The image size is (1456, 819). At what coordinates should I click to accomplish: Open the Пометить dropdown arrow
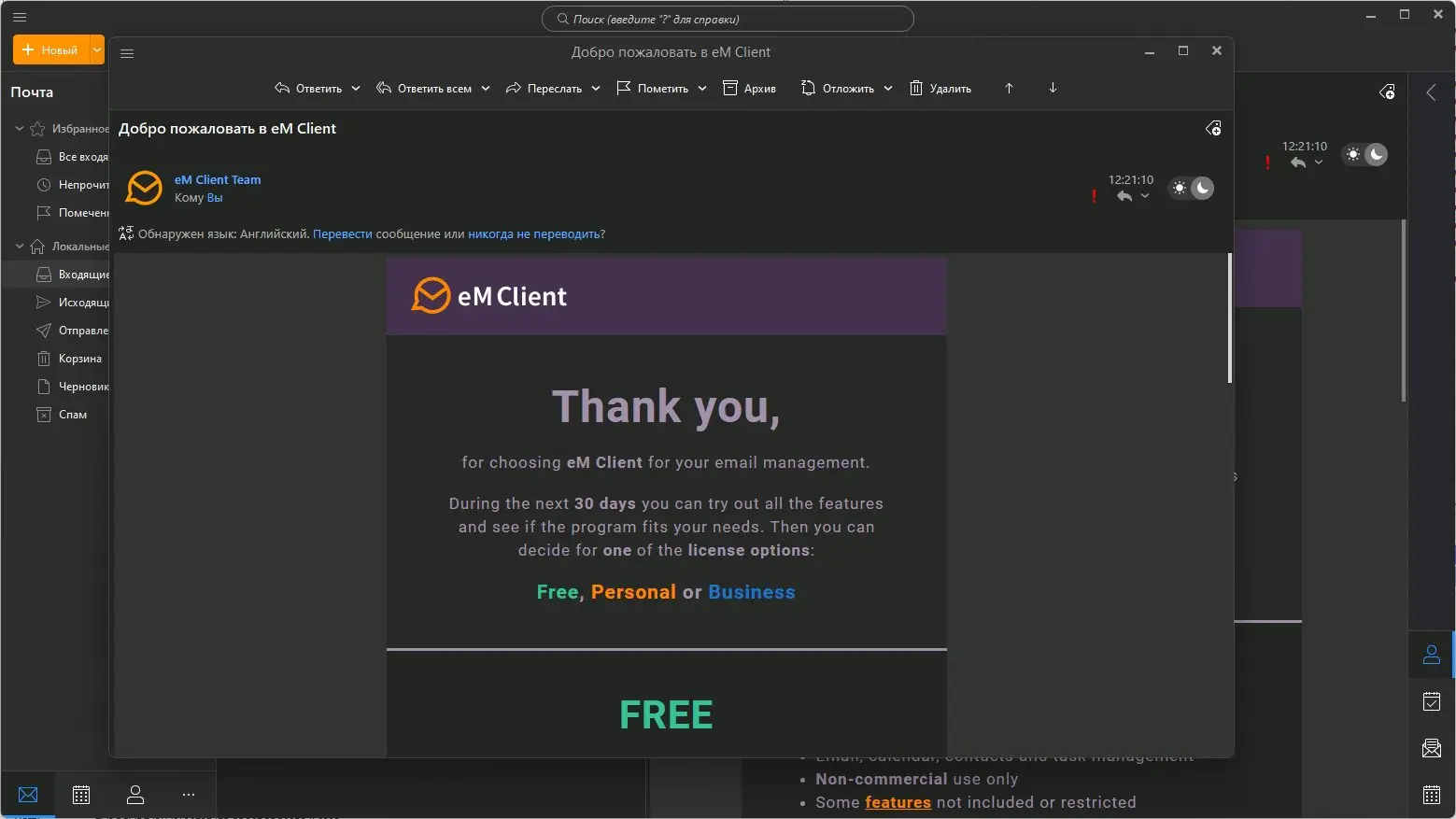tap(702, 89)
